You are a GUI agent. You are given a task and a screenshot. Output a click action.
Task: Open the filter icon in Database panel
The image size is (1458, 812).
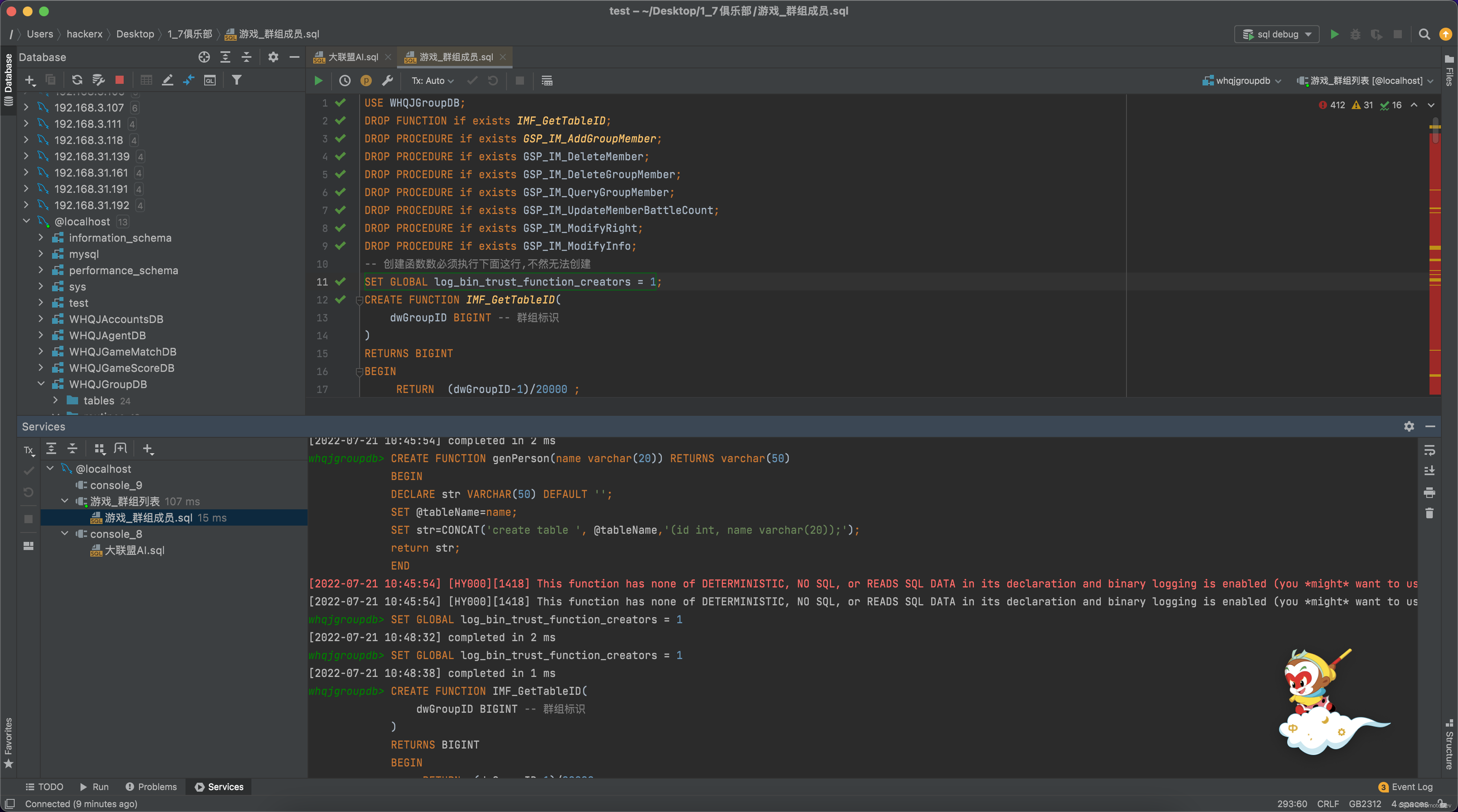tap(237, 80)
